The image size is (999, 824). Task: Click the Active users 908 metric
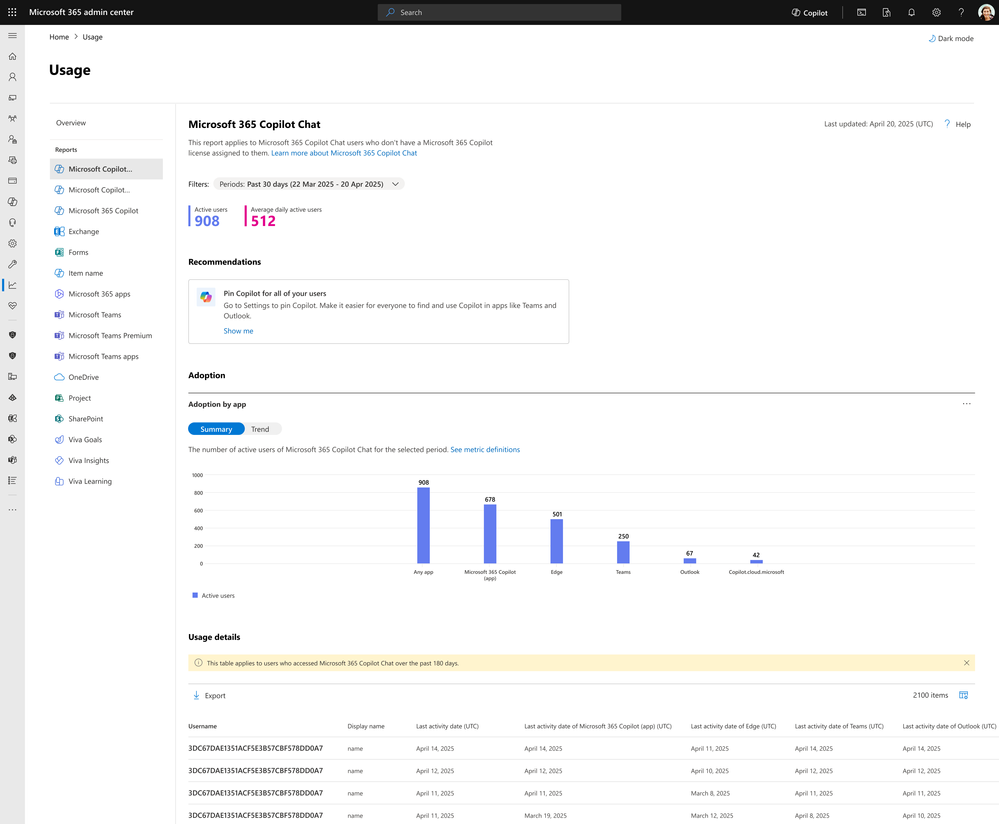pos(208,217)
